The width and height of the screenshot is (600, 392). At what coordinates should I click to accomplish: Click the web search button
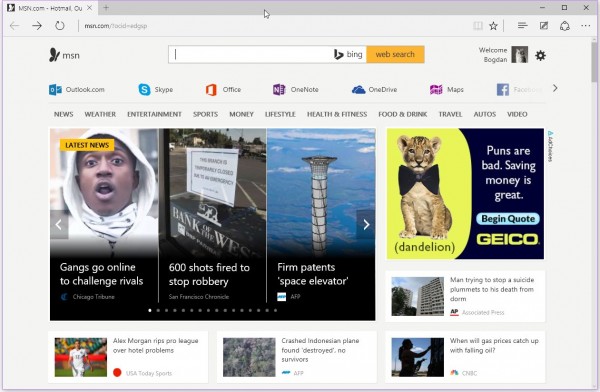tap(395, 54)
